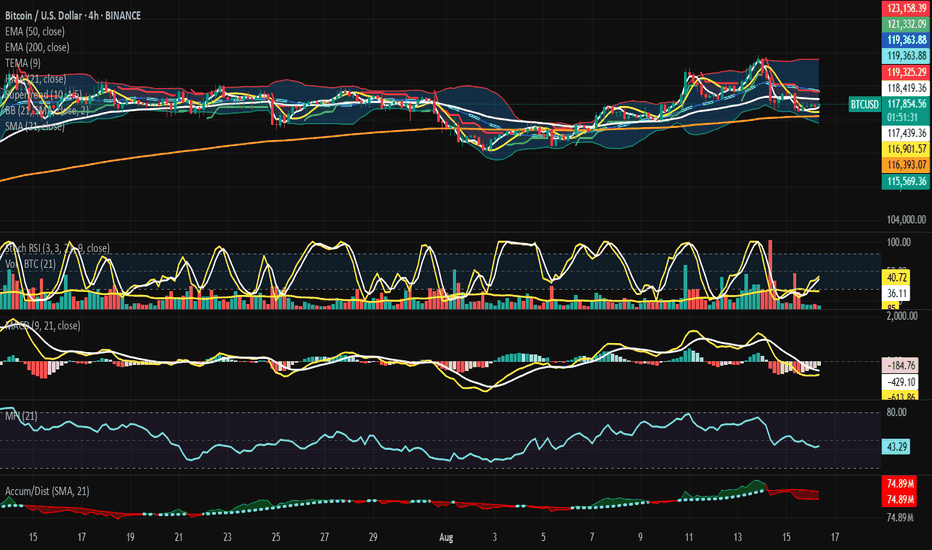
Task: Select the SMA (21, close) indicator label
Action: (x=34, y=126)
